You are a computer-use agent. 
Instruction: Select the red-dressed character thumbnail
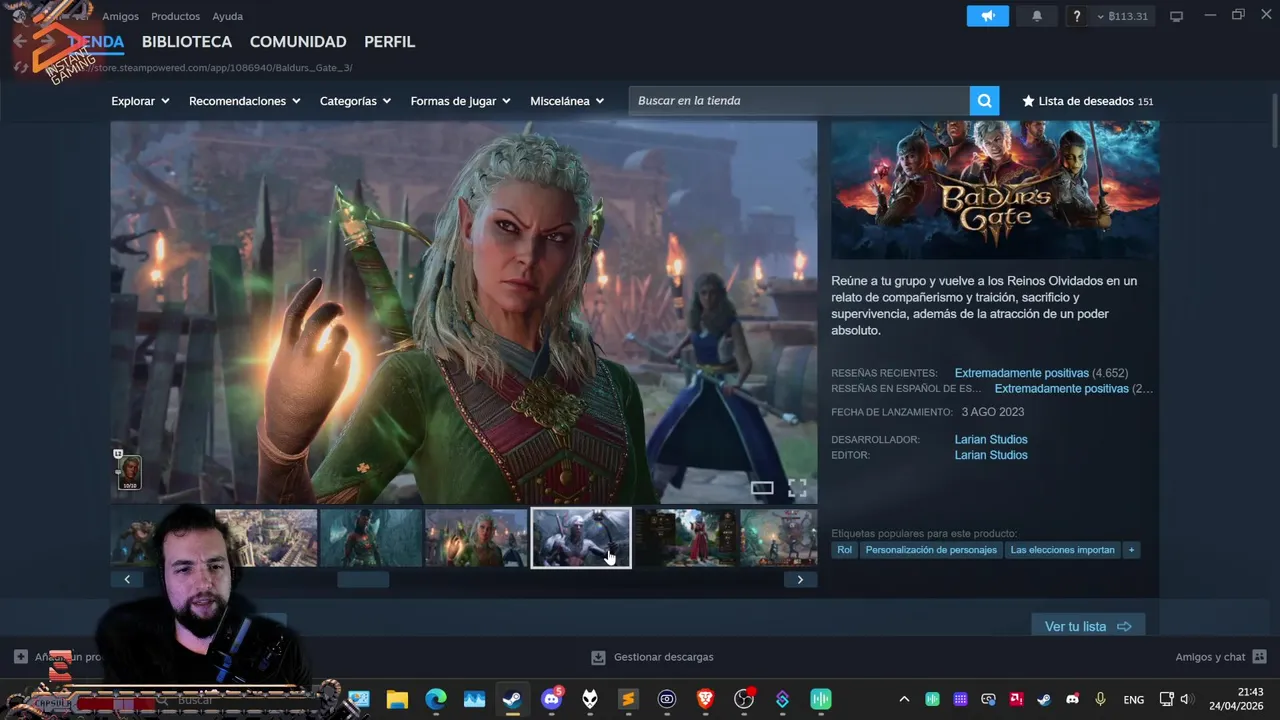[x=686, y=538]
